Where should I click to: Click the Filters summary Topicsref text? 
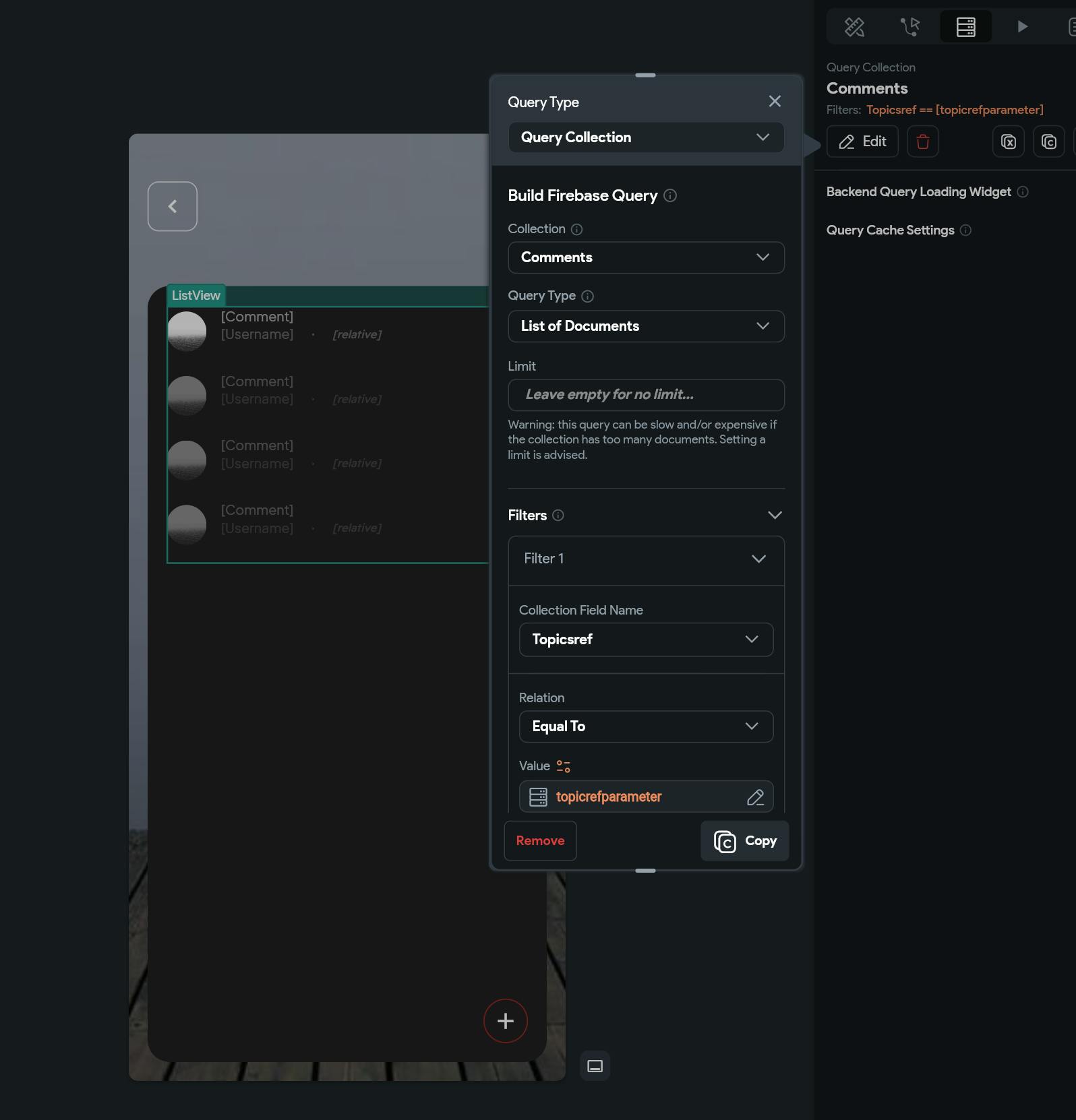(x=955, y=110)
